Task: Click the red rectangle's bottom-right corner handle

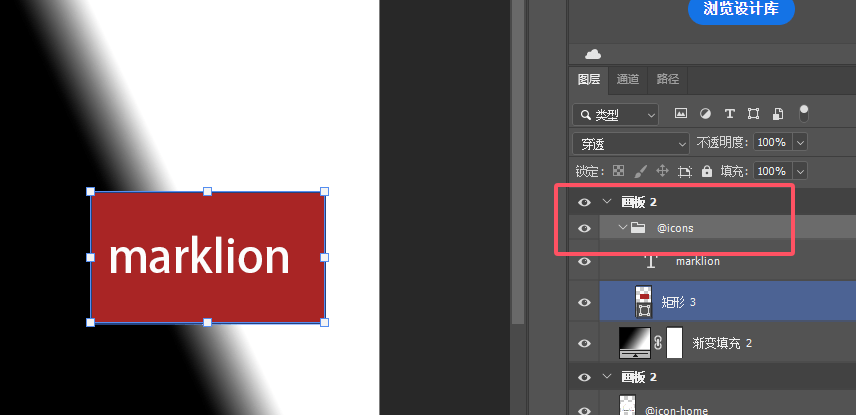Action: [x=324, y=322]
